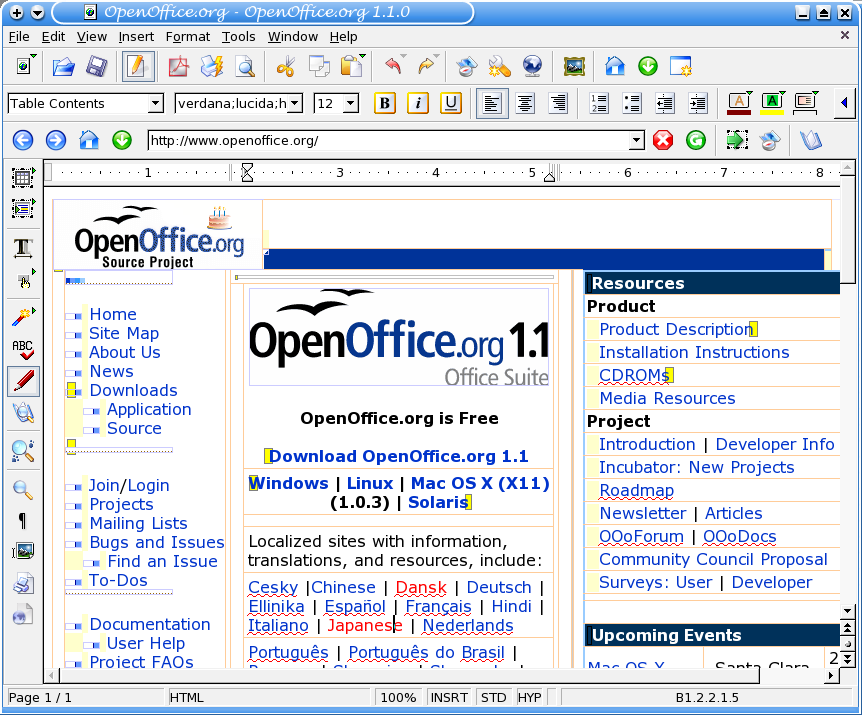Toggle underline formatting
Image resolution: width=862 pixels, height=715 pixels.
click(x=451, y=103)
